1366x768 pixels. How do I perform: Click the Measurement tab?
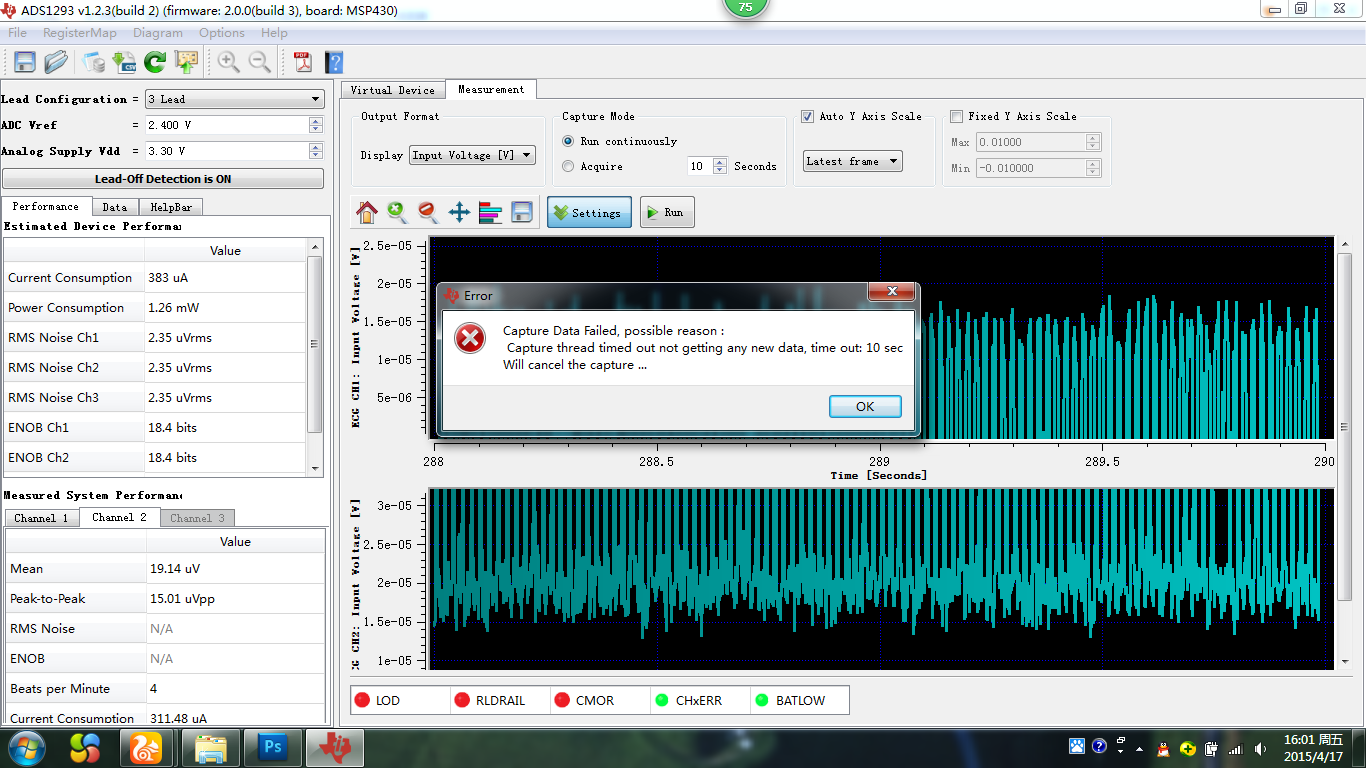click(491, 89)
